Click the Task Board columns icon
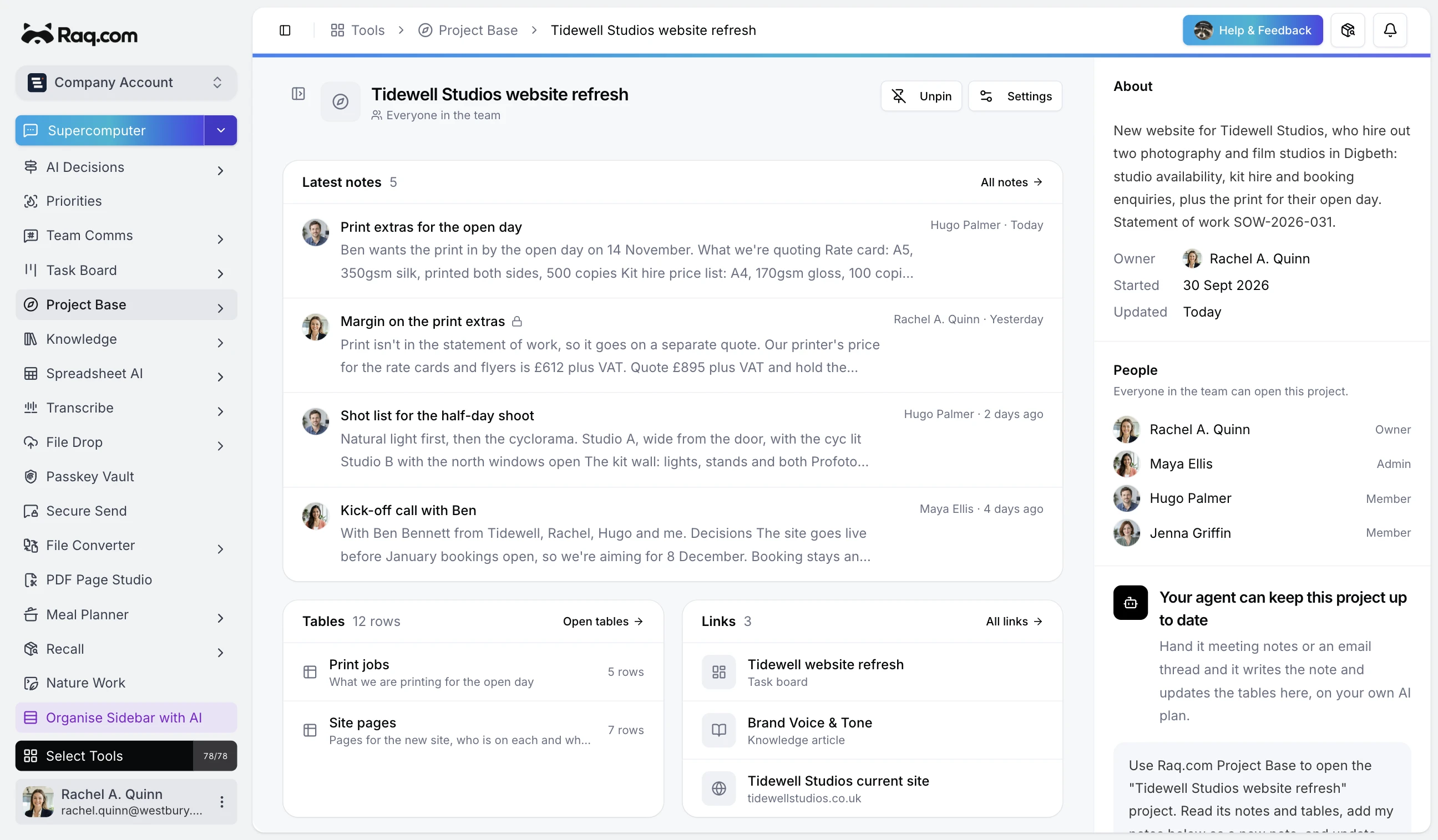The width and height of the screenshot is (1438, 840). coord(31,269)
